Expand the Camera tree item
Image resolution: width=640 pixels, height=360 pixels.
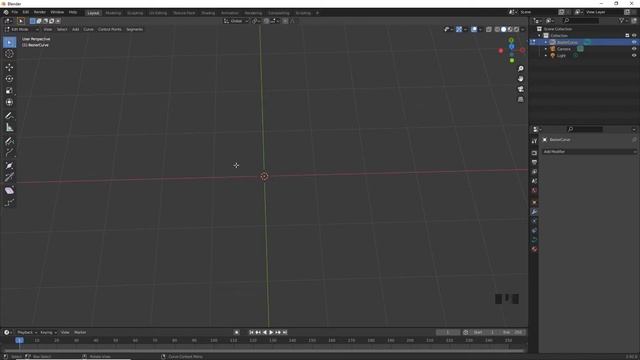pyautogui.click(x=546, y=49)
